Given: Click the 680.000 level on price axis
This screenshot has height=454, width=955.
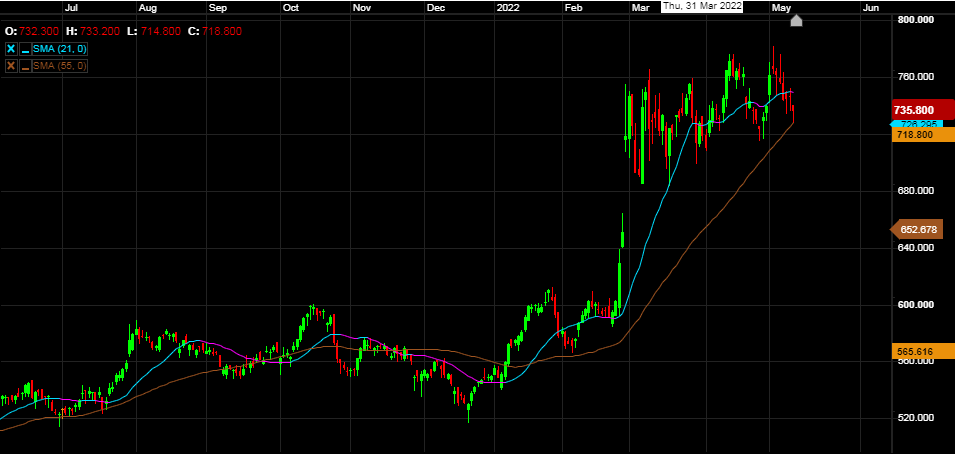Looking at the screenshot, I should [x=916, y=191].
